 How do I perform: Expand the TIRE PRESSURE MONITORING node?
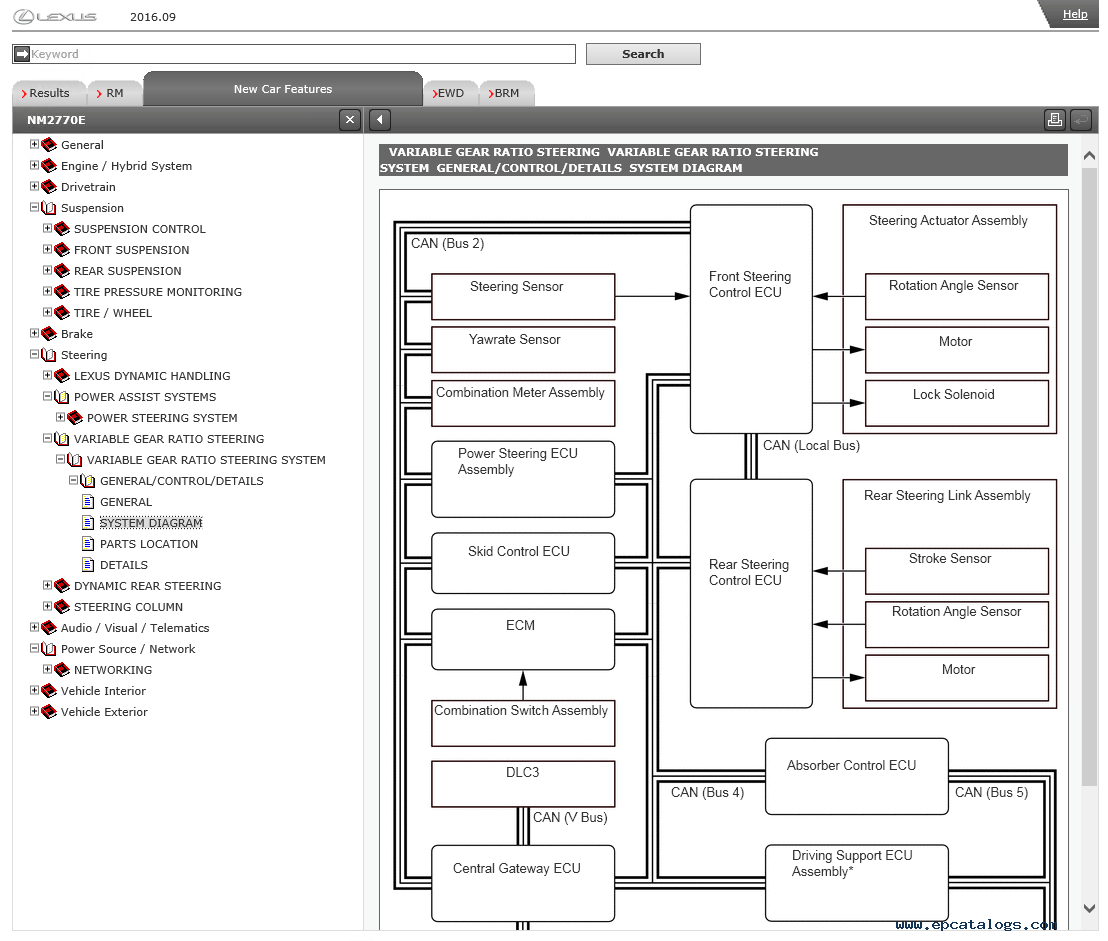coord(47,291)
